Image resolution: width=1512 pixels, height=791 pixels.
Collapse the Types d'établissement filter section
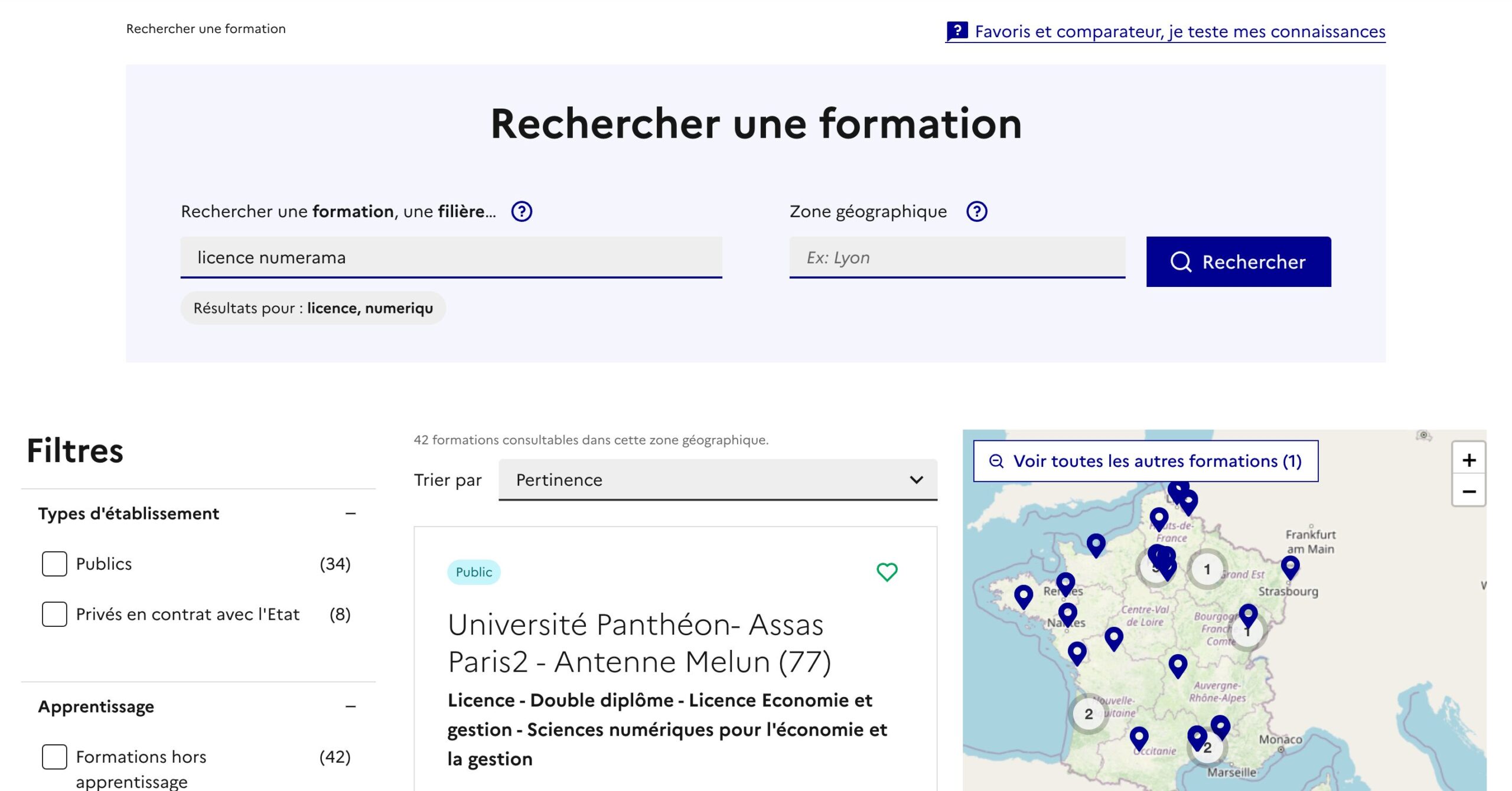pyautogui.click(x=350, y=514)
